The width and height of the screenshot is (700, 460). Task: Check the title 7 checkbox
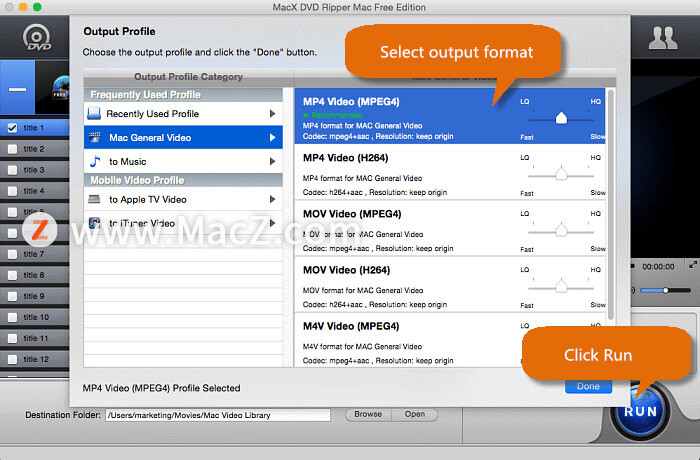coord(12,254)
